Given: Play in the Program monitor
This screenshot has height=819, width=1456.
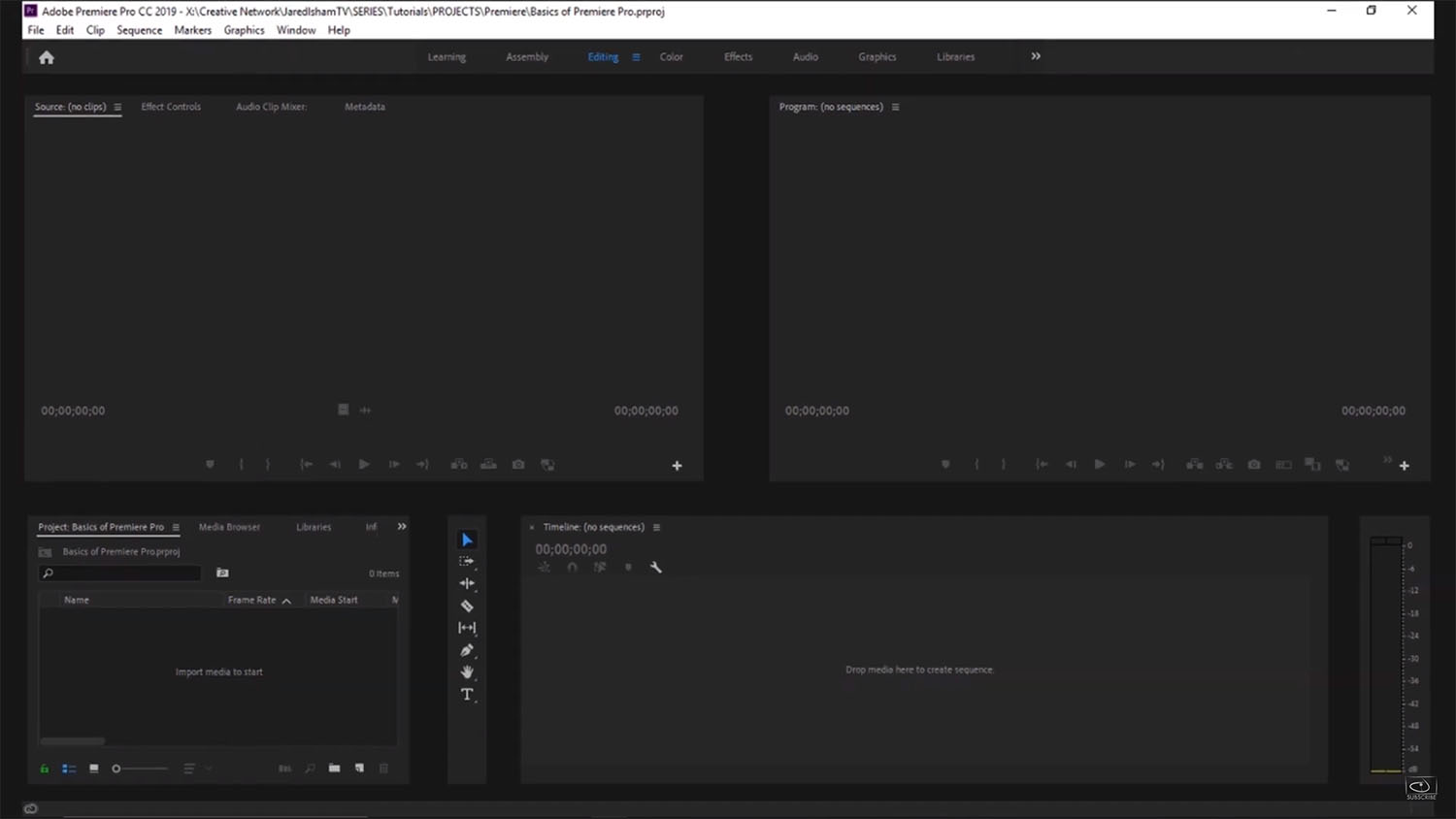Looking at the screenshot, I should pyautogui.click(x=1100, y=465).
